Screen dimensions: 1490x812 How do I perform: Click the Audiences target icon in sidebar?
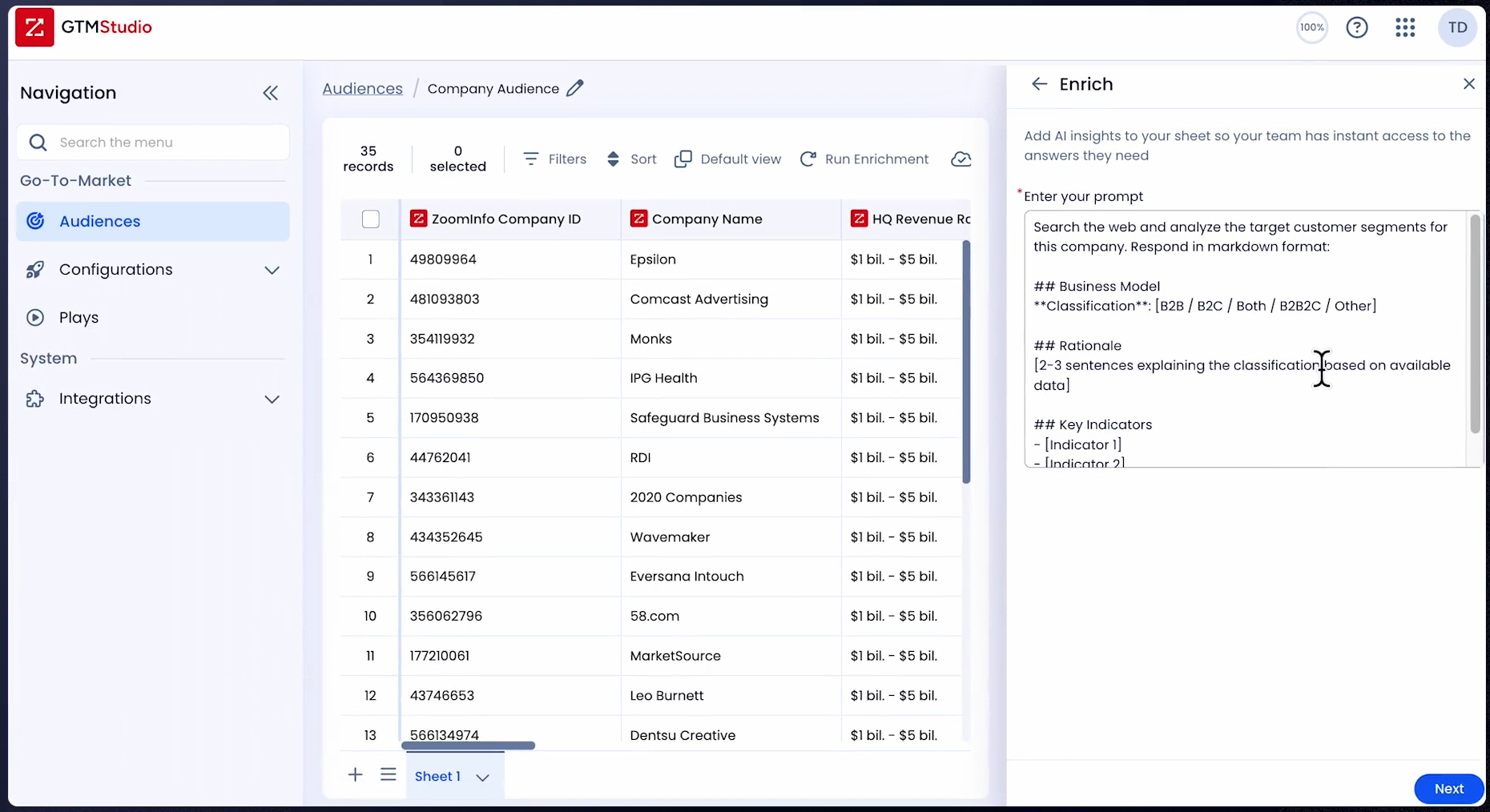35,221
